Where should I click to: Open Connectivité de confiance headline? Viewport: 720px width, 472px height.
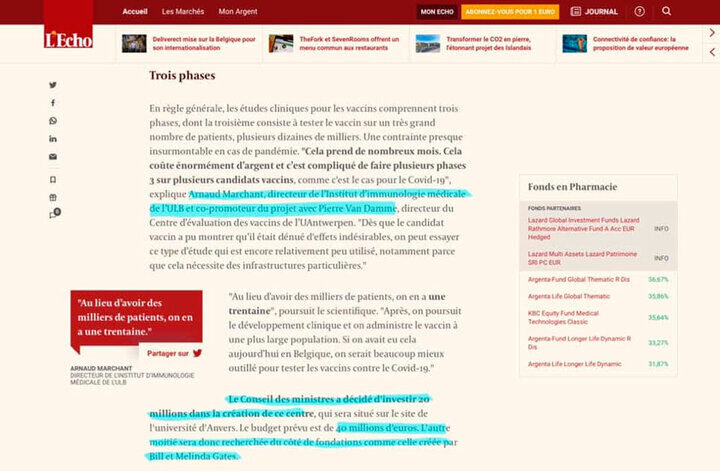pos(641,44)
